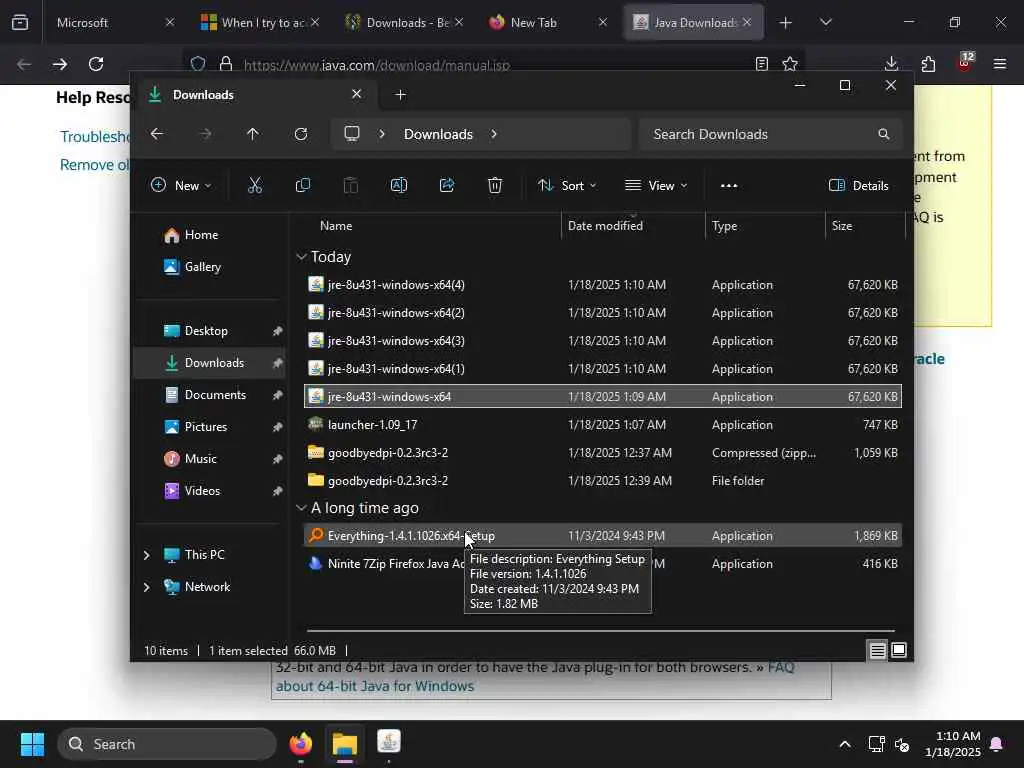This screenshot has height=768, width=1024.
Task: Select file jre-8u431-windows-x64(1)
Action: click(x=603, y=368)
